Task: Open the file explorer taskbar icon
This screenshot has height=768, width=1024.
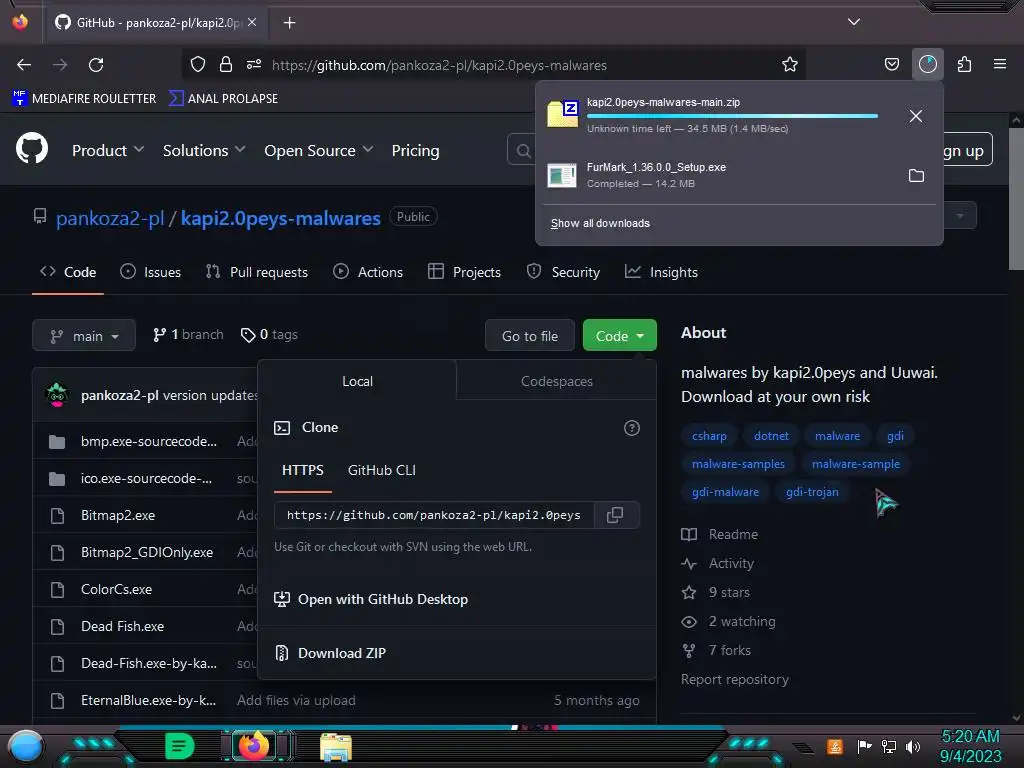Action: click(336, 747)
